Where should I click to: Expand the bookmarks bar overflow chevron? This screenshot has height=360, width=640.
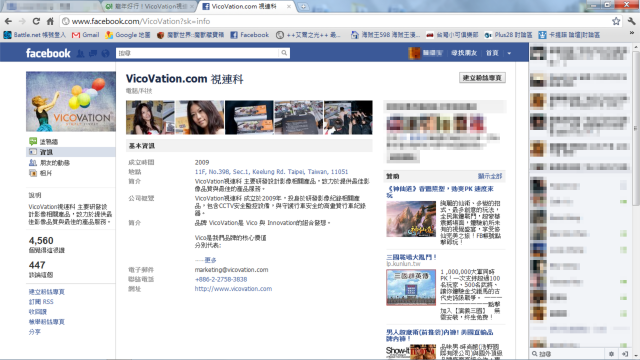pyautogui.click(x=632, y=33)
